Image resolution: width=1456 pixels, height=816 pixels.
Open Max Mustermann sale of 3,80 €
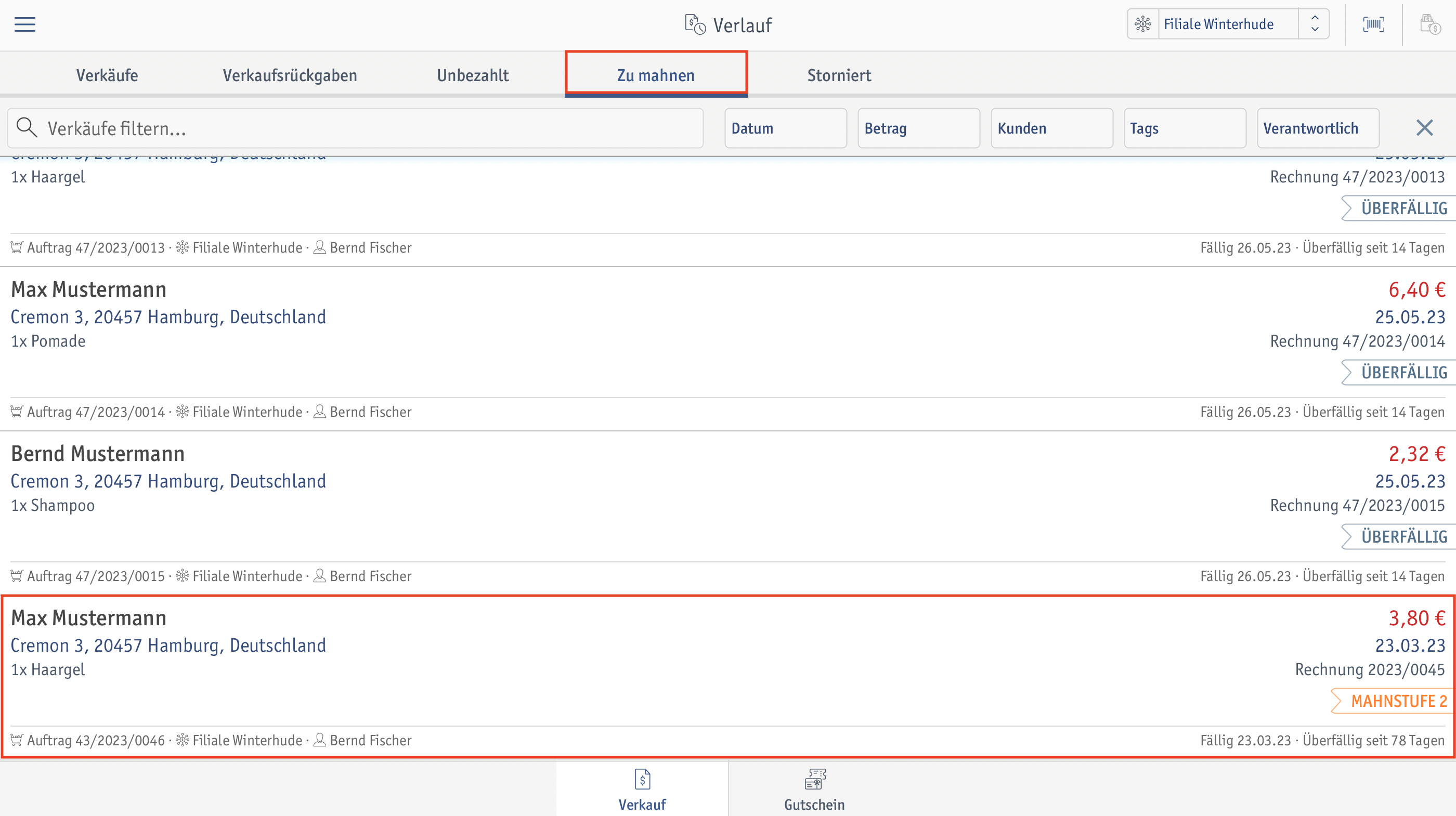(728, 676)
